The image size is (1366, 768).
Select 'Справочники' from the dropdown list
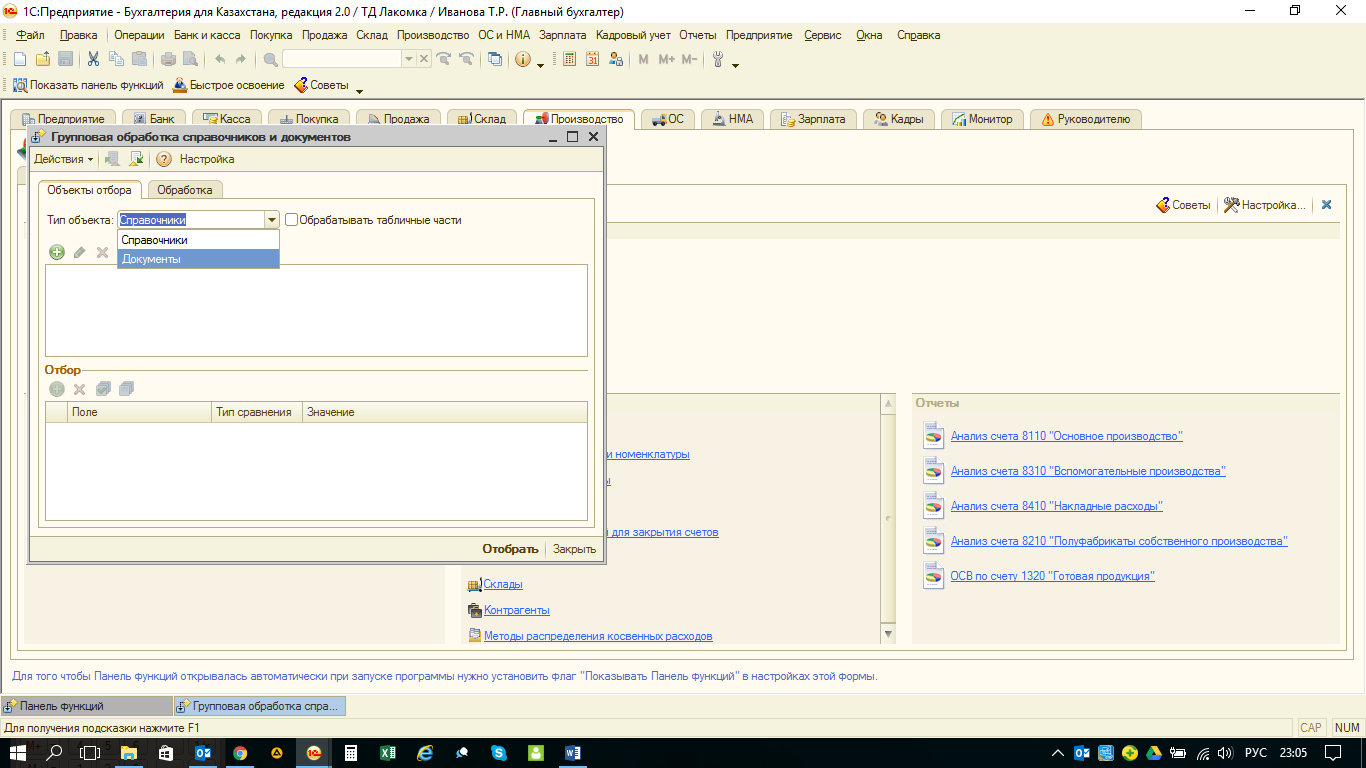(x=198, y=240)
